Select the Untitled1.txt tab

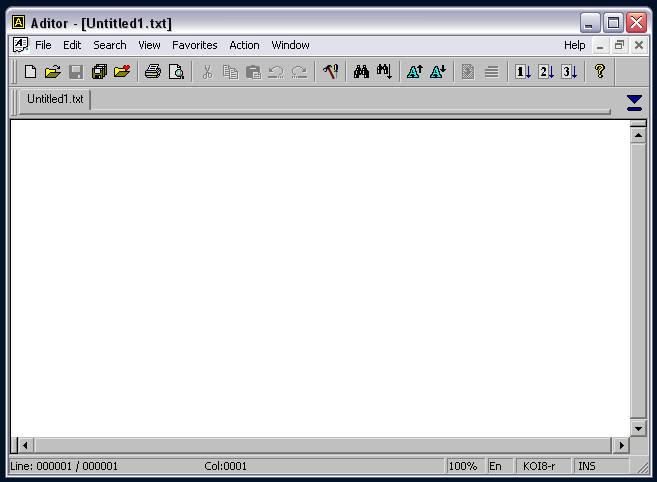[55, 100]
